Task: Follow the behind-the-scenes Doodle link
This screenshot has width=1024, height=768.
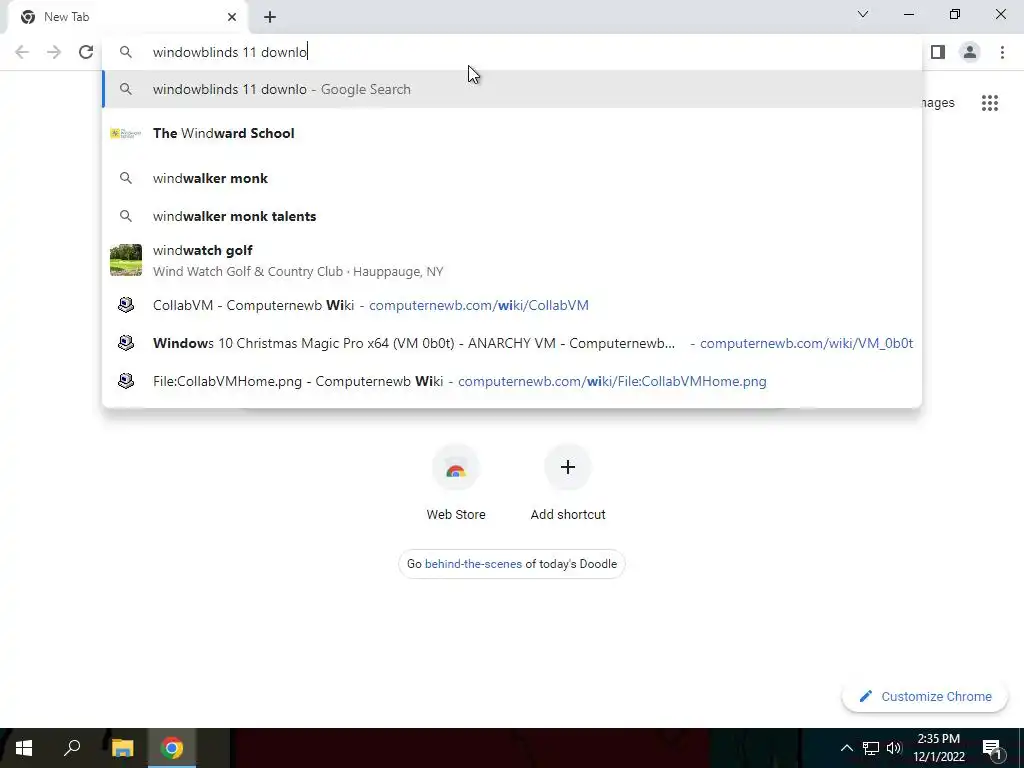Action: coord(473,564)
